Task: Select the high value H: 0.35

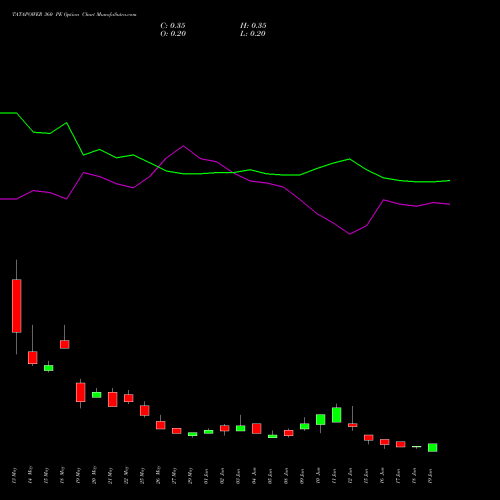Action: pos(253,26)
